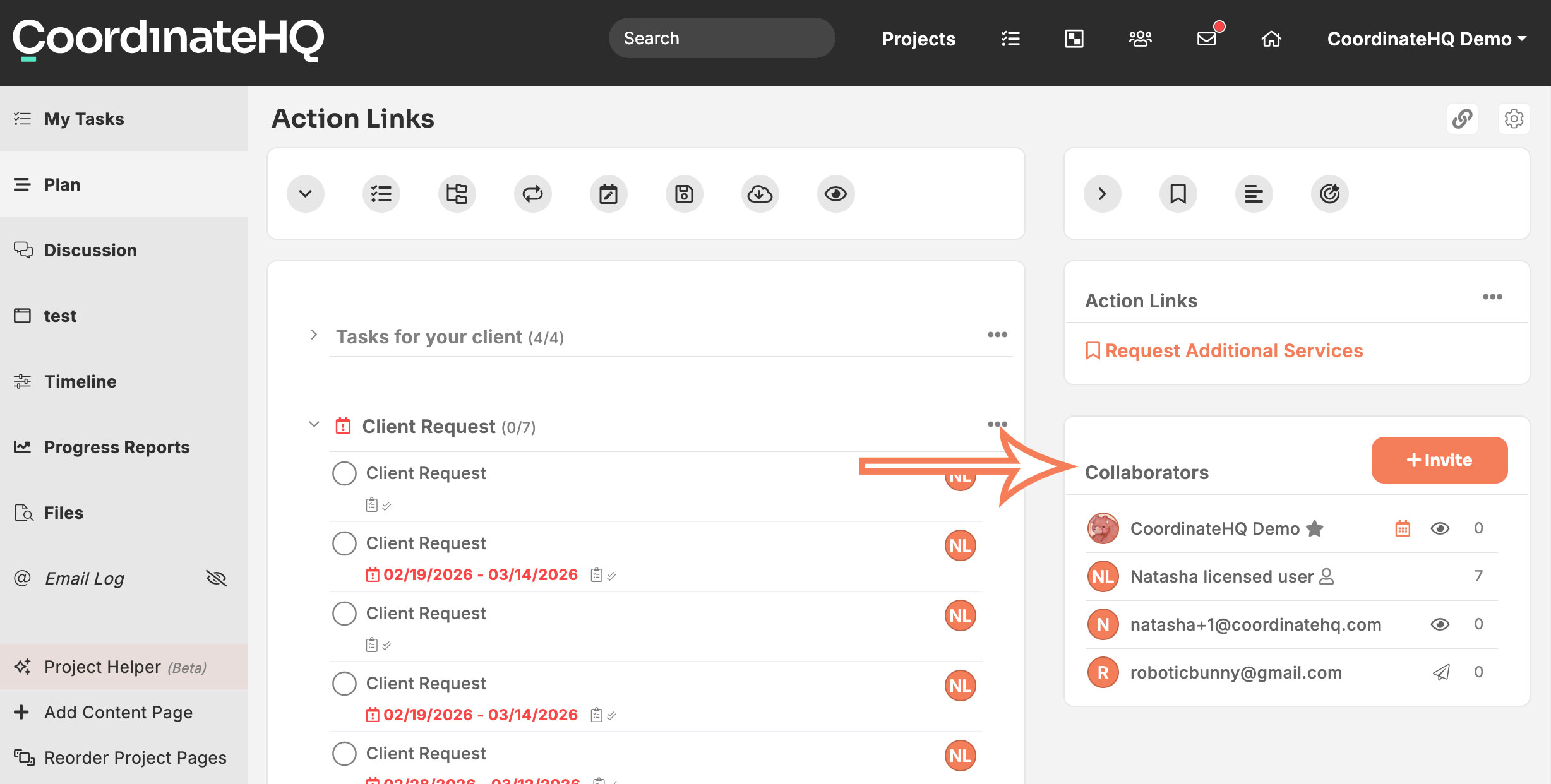Toggle Email Log hidden eye icon
The width and height of the screenshot is (1551, 784).
216,578
